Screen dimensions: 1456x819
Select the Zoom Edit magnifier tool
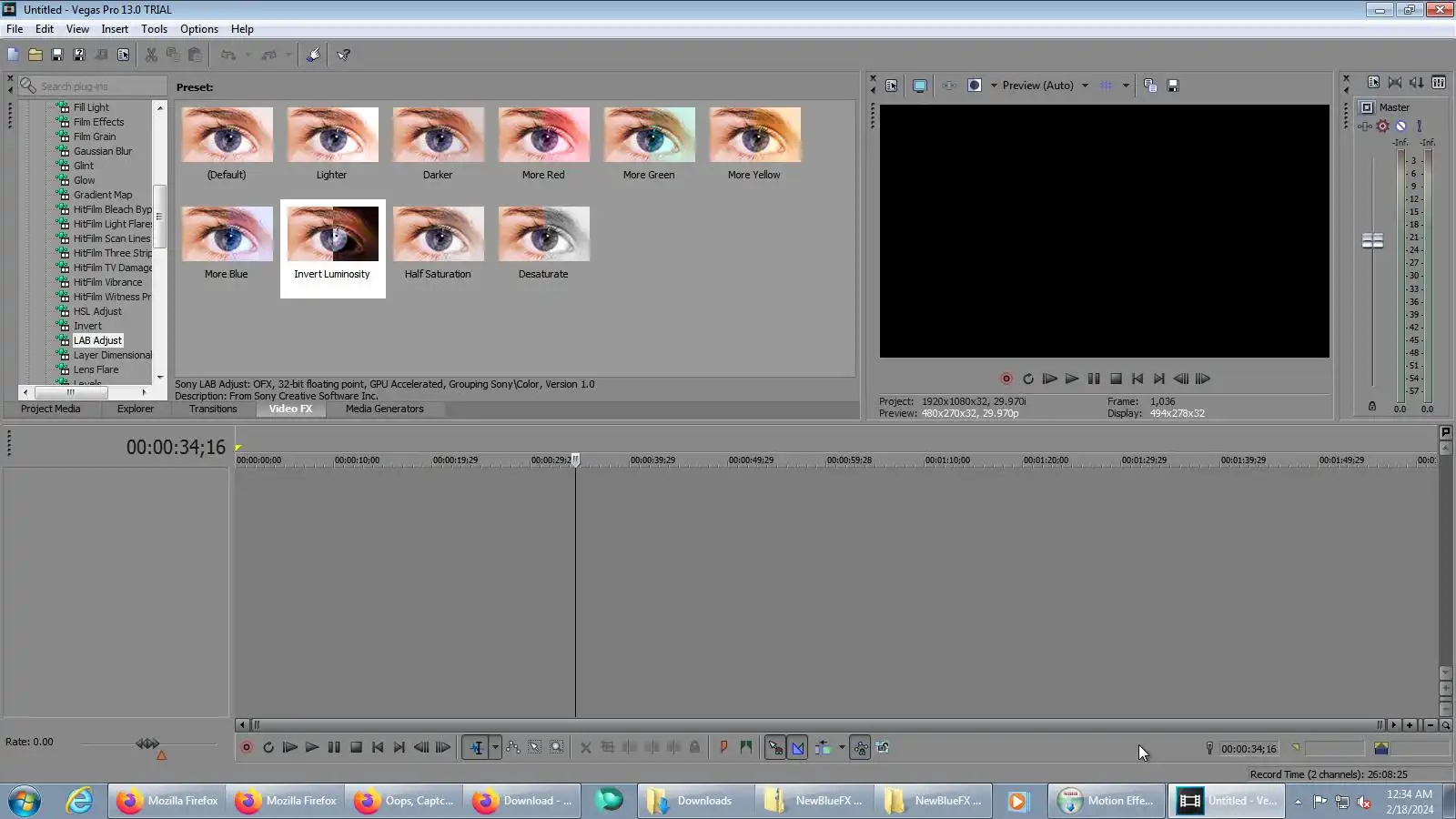[557, 748]
